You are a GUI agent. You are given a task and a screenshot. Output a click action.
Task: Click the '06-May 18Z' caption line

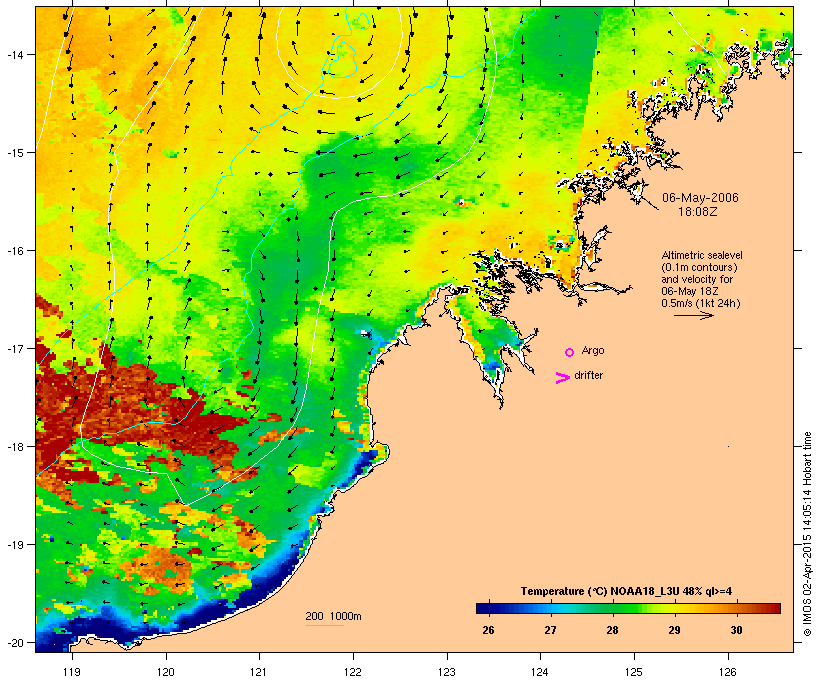coord(690,291)
